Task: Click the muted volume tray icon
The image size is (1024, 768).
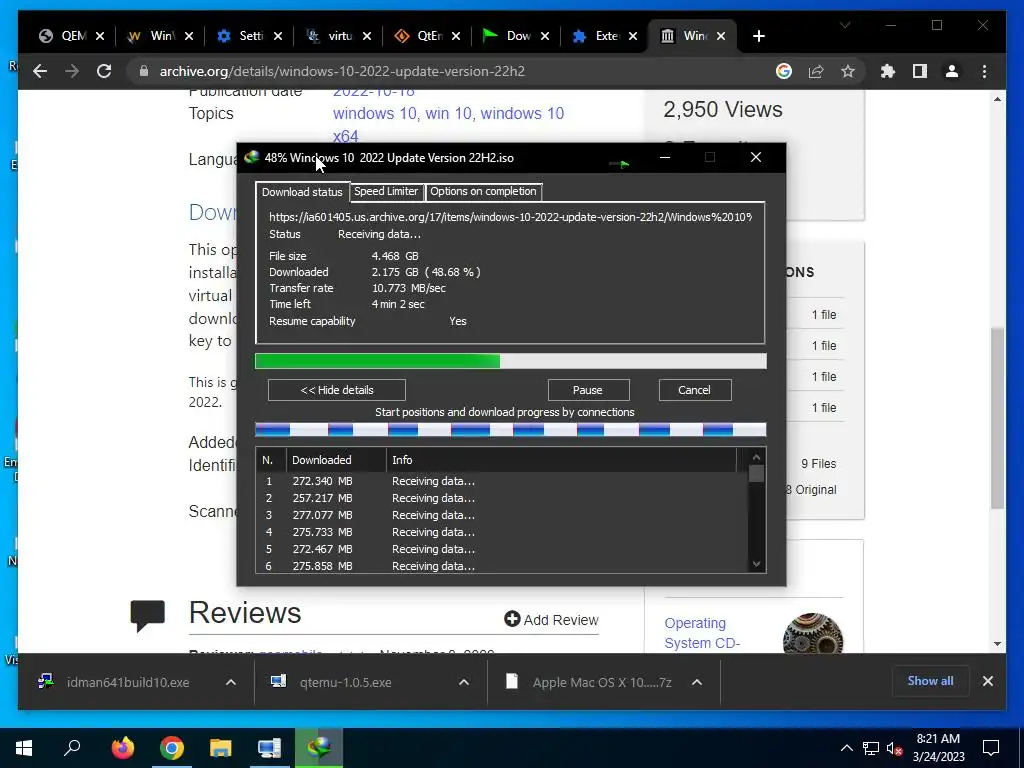Action: point(894,748)
